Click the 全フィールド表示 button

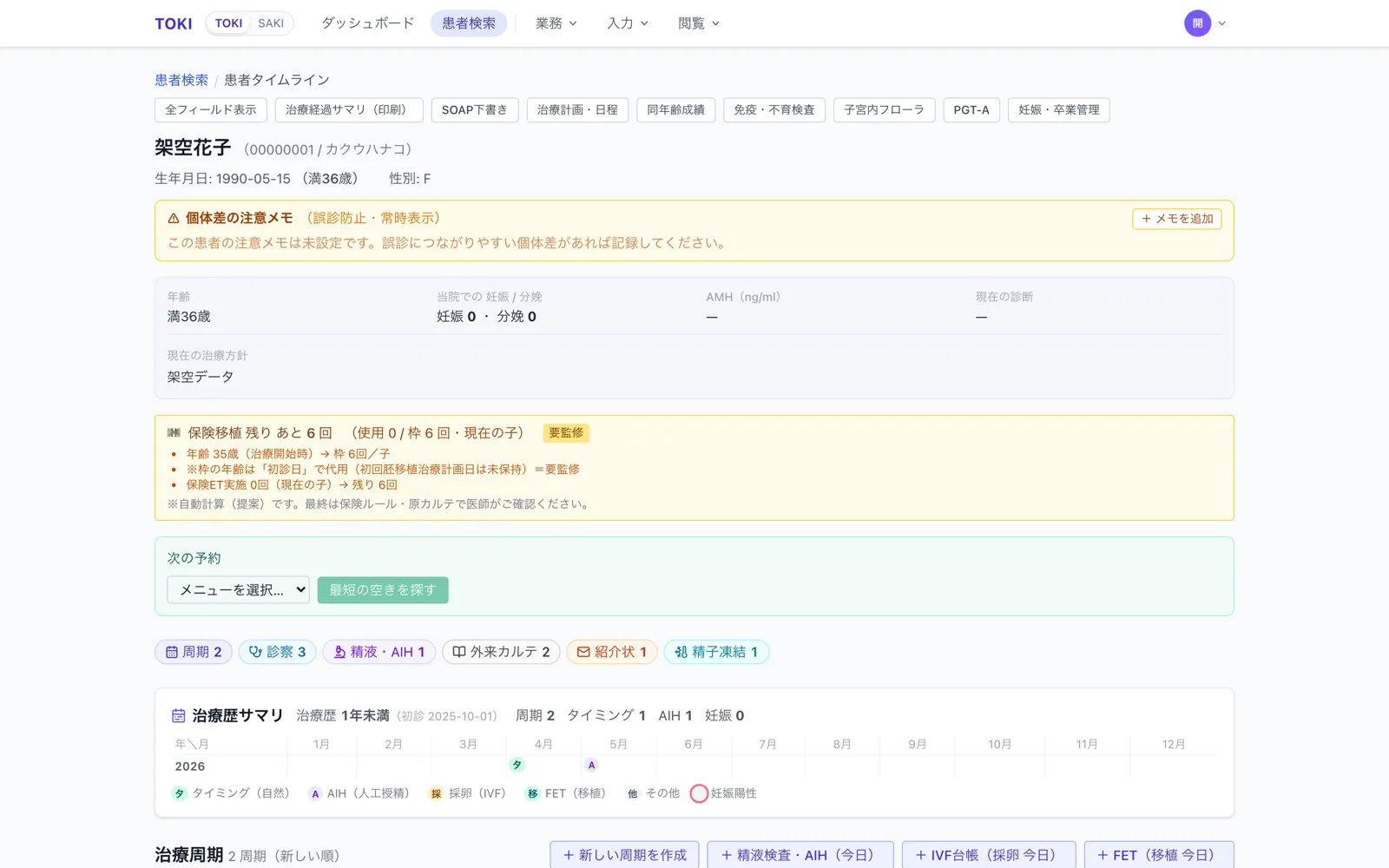pos(211,110)
